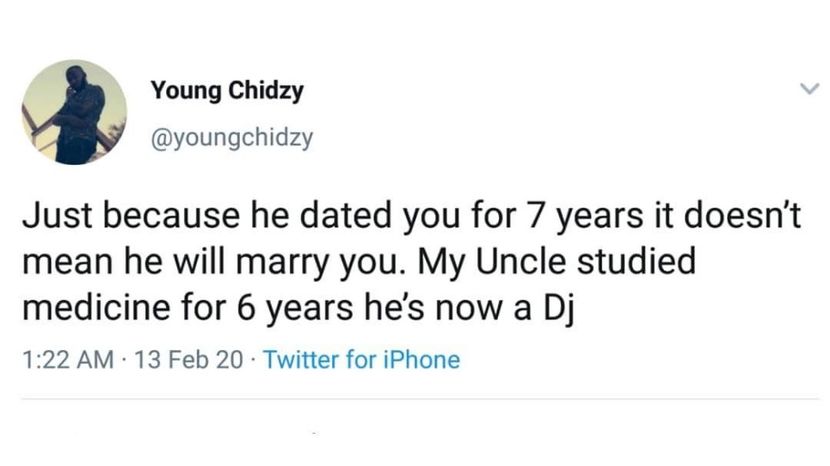Screen dimensions: 830x466
Task: Click Young Chidzy's profile avatar photo
Action: (x=77, y=111)
